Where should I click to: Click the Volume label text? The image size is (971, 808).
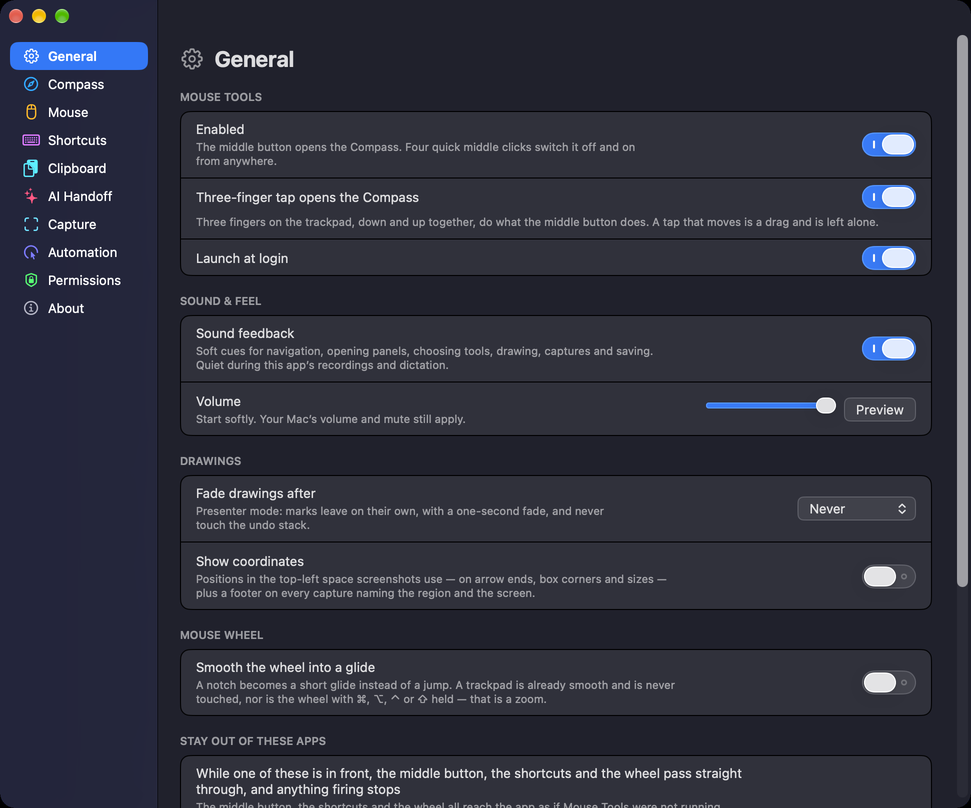(218, 401)
